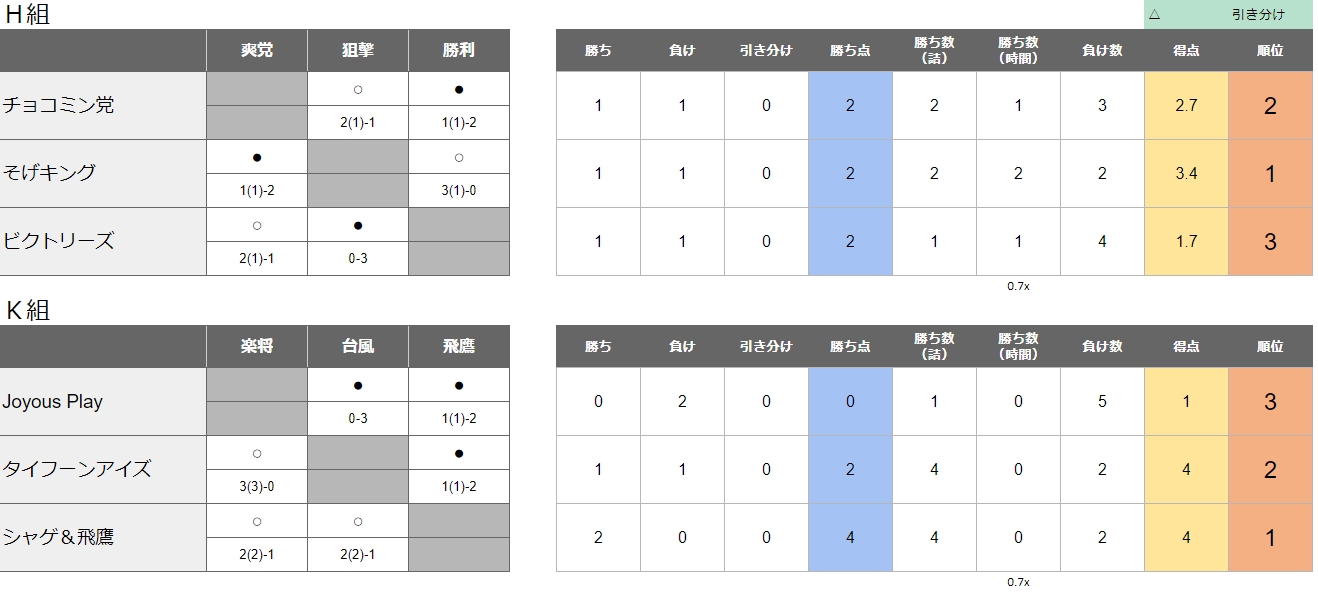Click the そげキング row label

point(103,173)
